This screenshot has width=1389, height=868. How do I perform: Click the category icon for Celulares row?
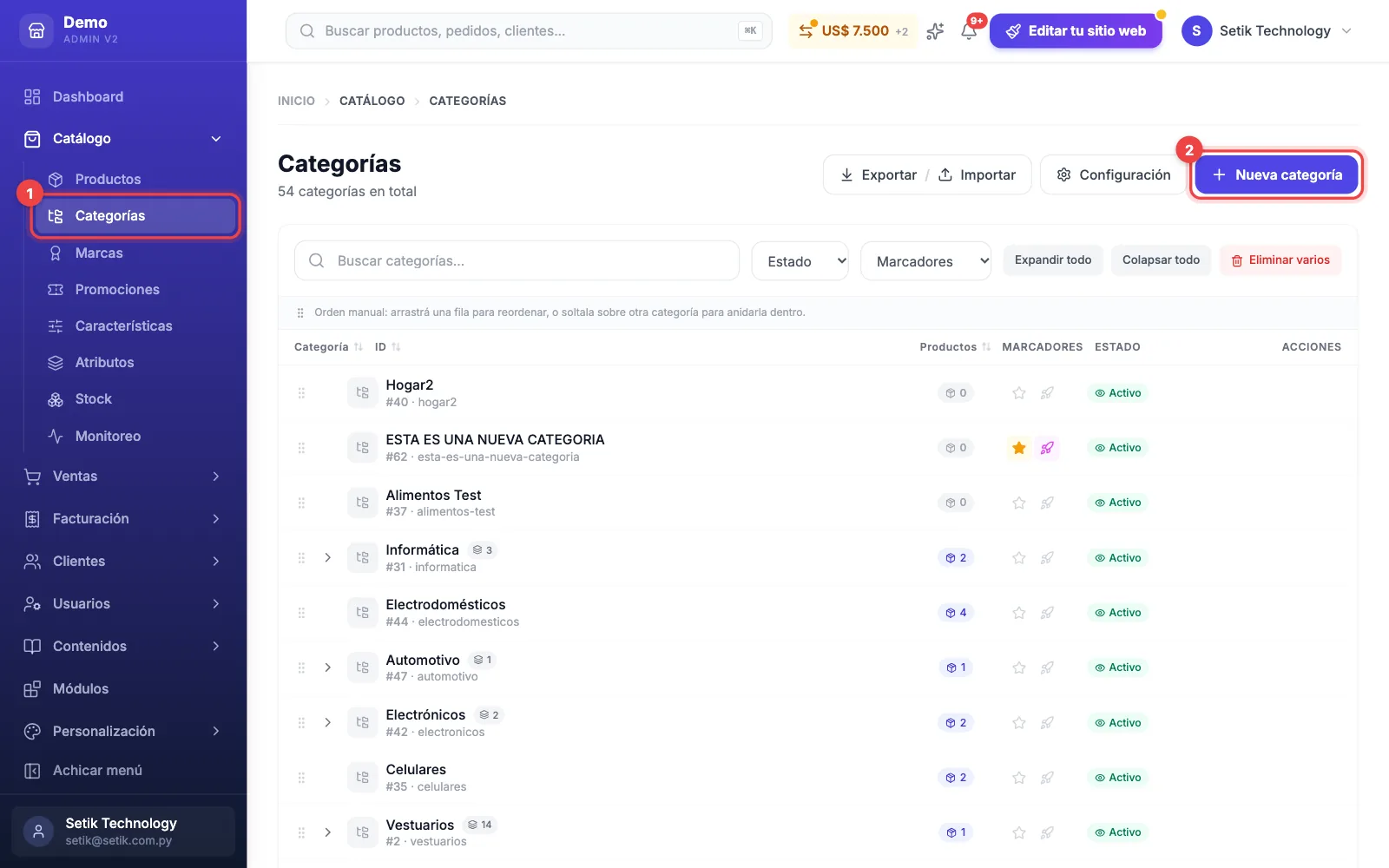coord(362,778)
